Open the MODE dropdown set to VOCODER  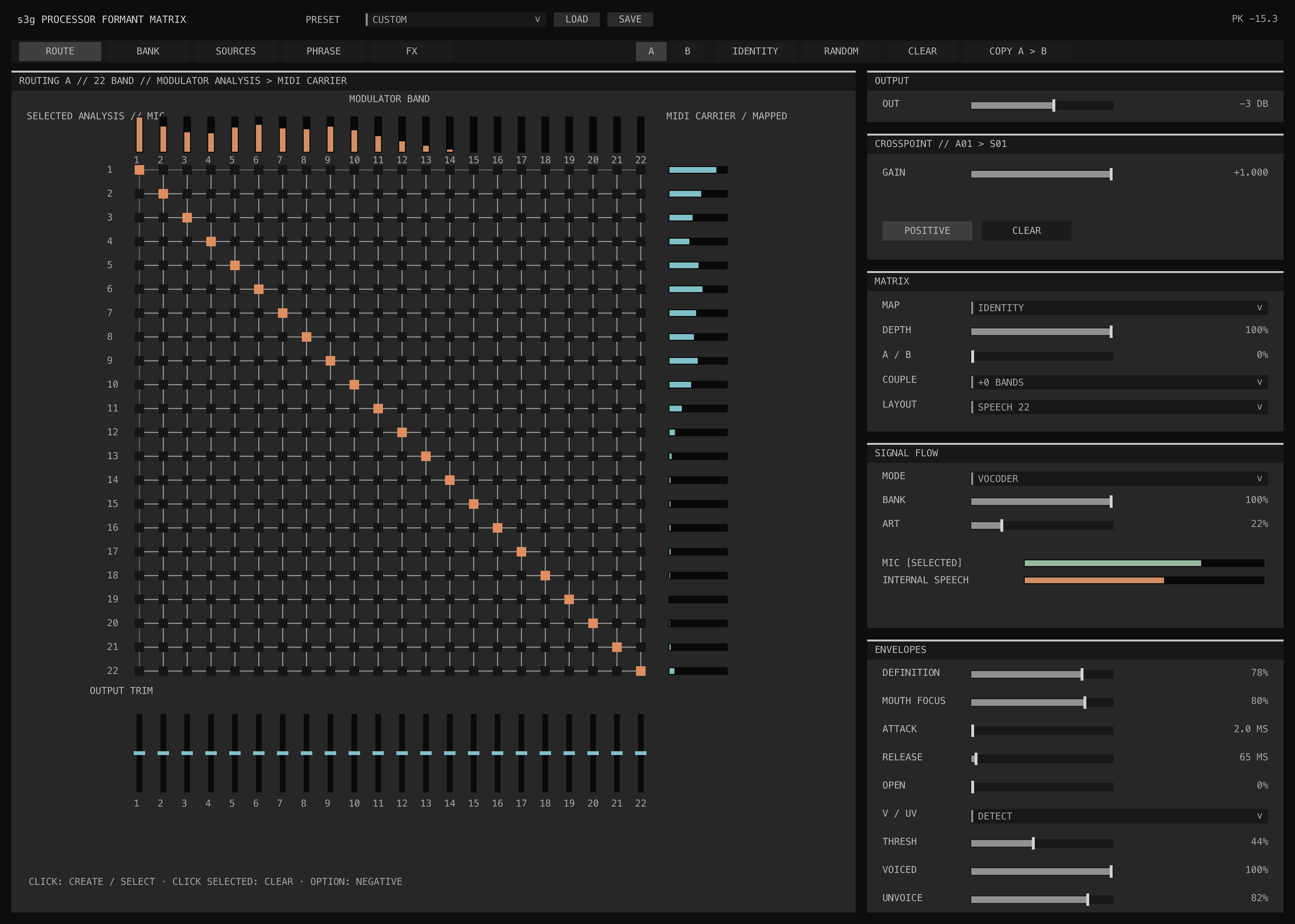[1119, 479]
